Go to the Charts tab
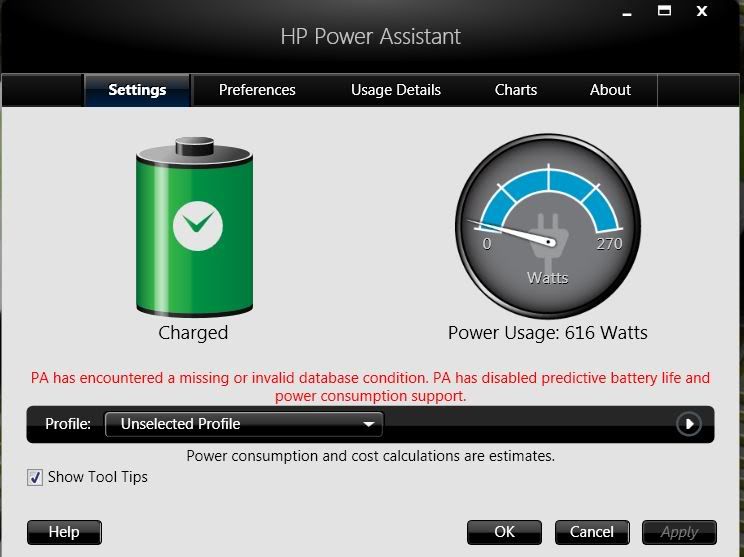 click(x=516, y=90)
